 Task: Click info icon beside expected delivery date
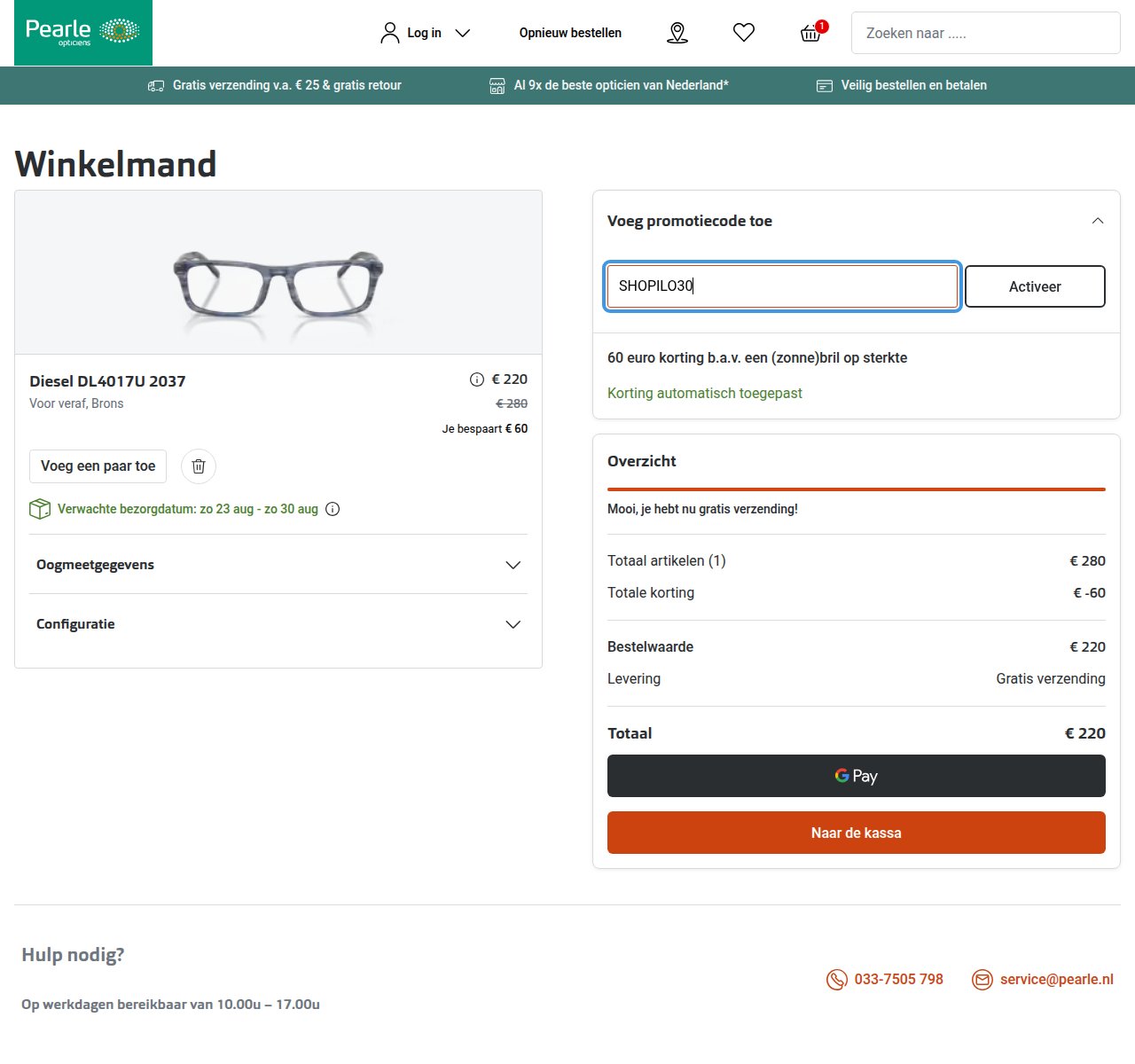tap(333, 509)
